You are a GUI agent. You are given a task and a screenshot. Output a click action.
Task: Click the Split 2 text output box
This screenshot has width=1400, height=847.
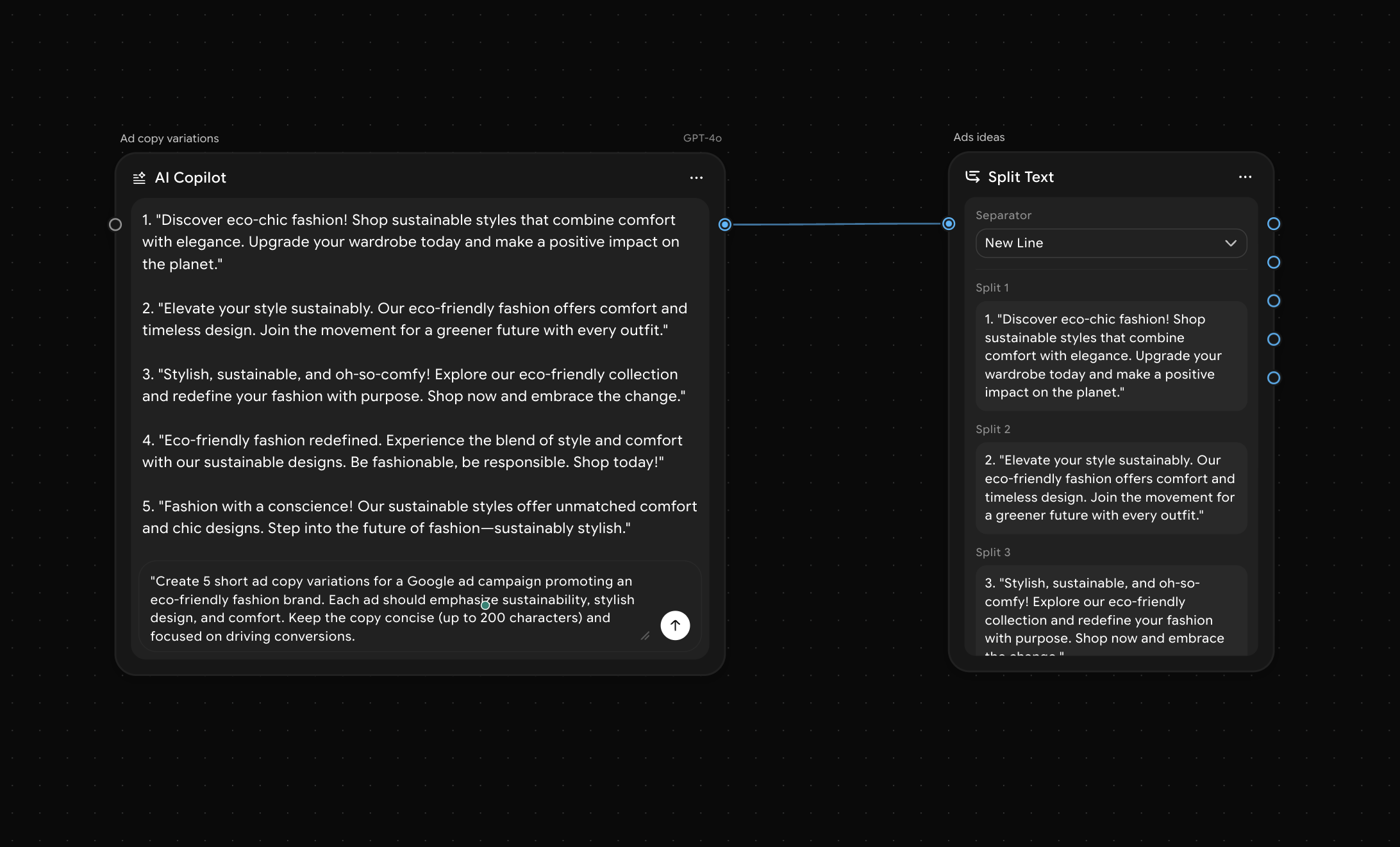[x=1110, y=488]
